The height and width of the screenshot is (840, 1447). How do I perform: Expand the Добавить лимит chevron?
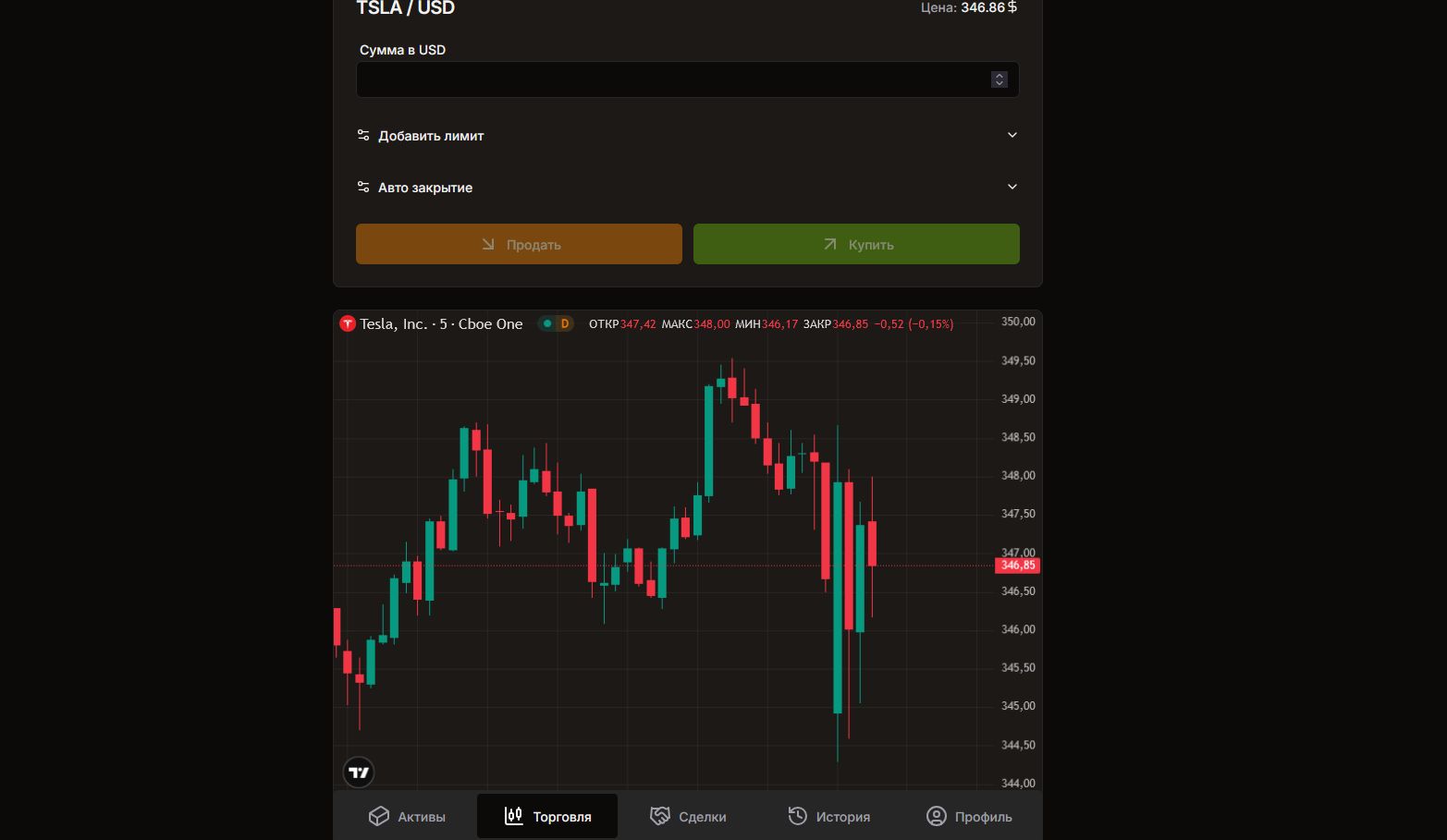[x=1012, y=135]
